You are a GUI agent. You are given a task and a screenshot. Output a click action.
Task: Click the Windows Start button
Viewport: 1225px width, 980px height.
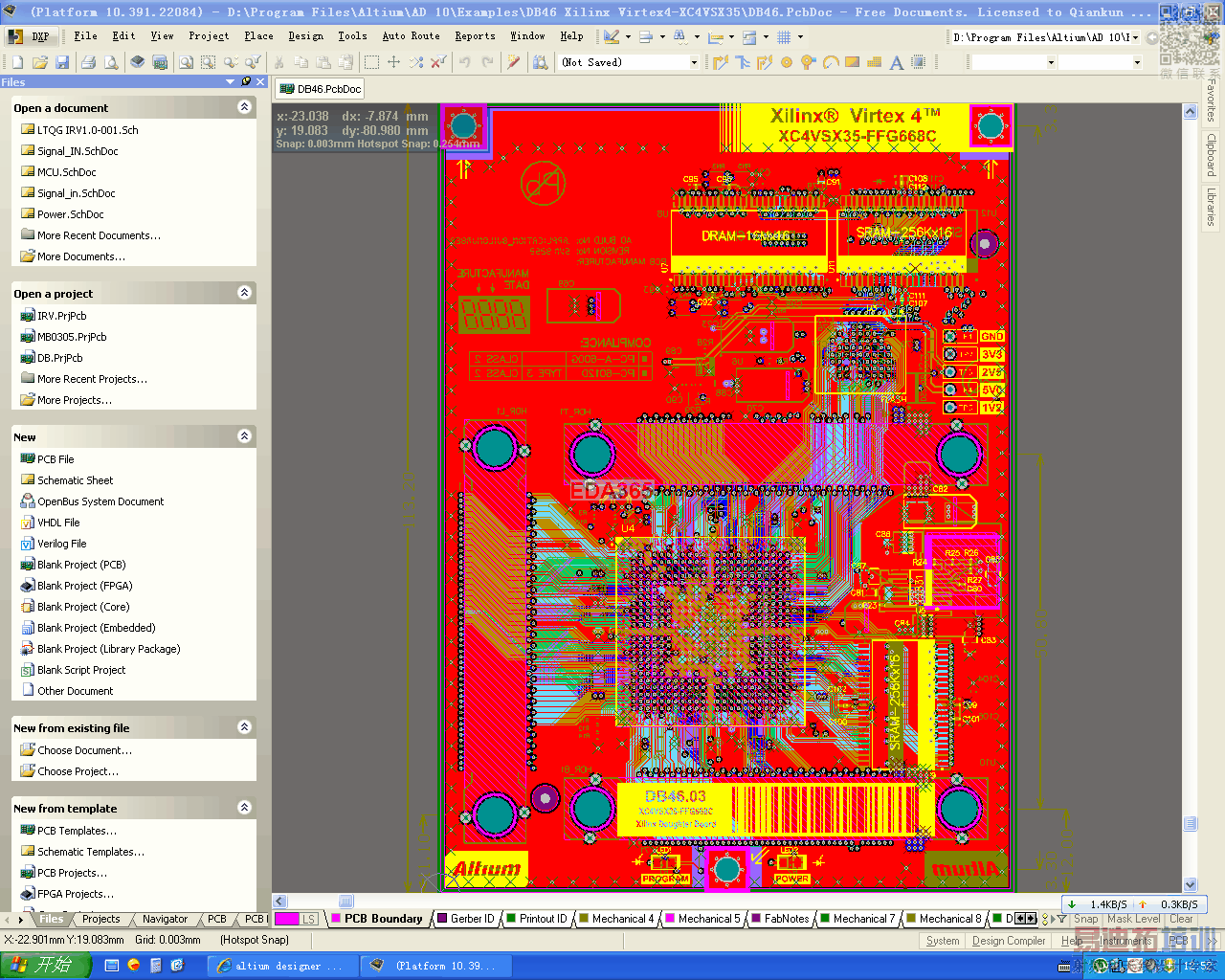45,966
